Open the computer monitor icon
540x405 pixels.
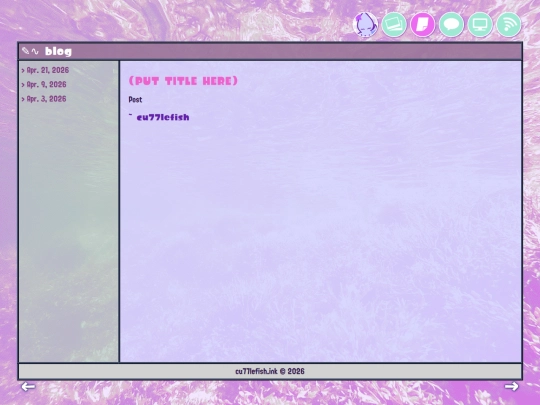(x=480, y=24)
